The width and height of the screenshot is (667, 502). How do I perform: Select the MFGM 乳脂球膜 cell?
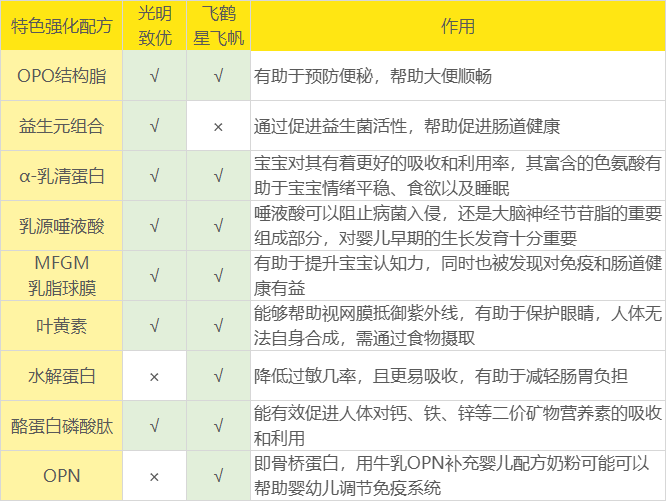click(x=62, y=276)
